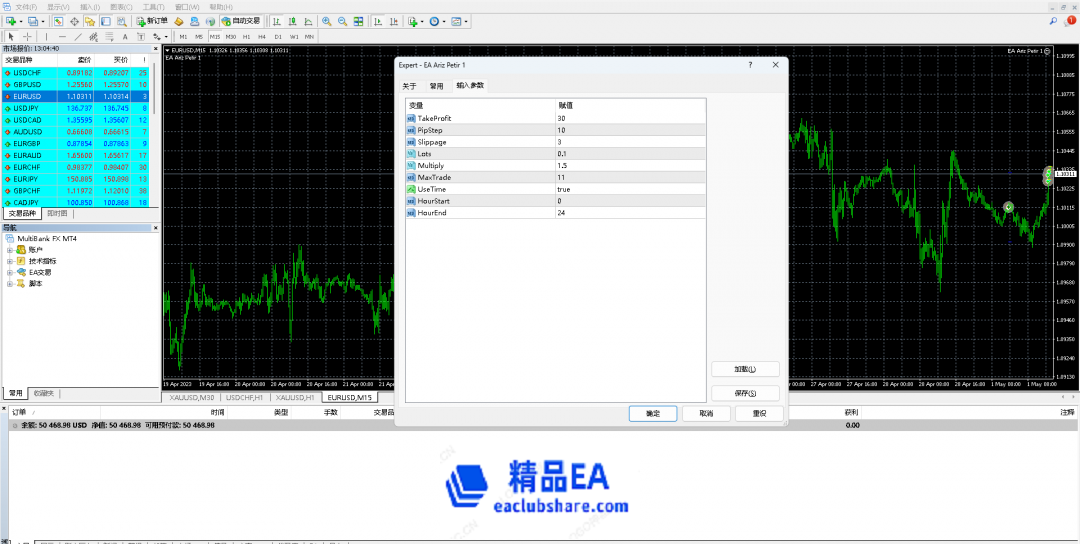Enable 自动交易 auto trading button
The image size is (1080, 544).
(241, 21)
